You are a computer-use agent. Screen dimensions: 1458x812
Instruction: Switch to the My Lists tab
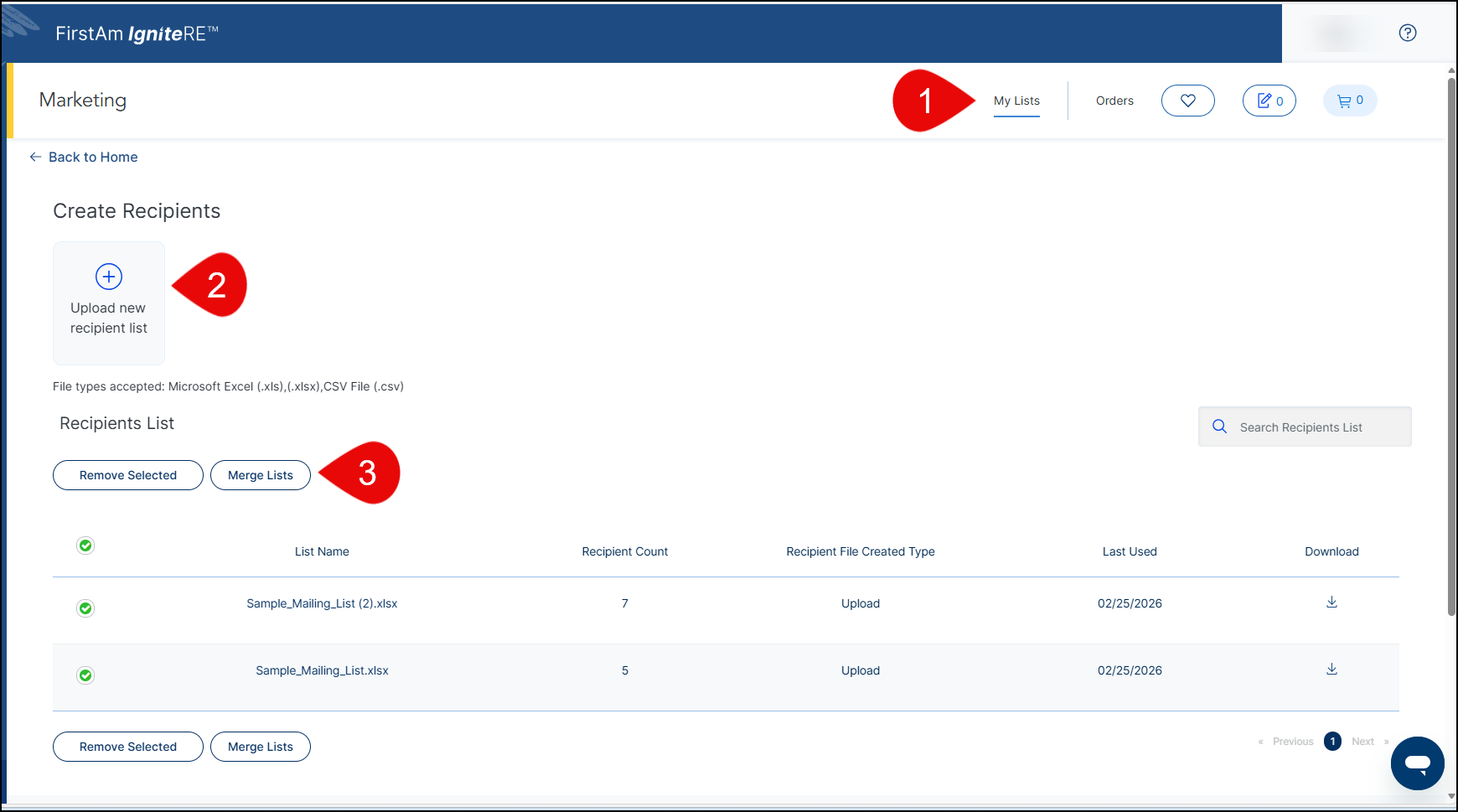[1016, 101]
